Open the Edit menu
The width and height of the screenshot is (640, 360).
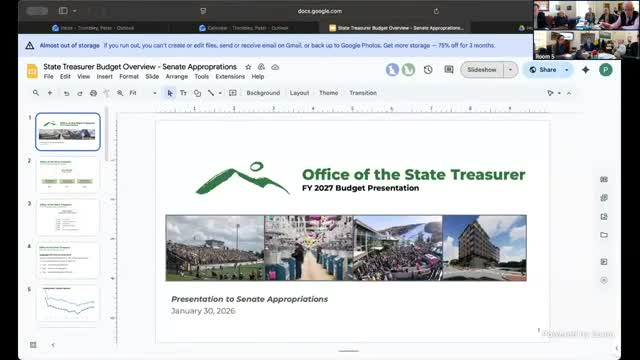click(x=65, y=77)
